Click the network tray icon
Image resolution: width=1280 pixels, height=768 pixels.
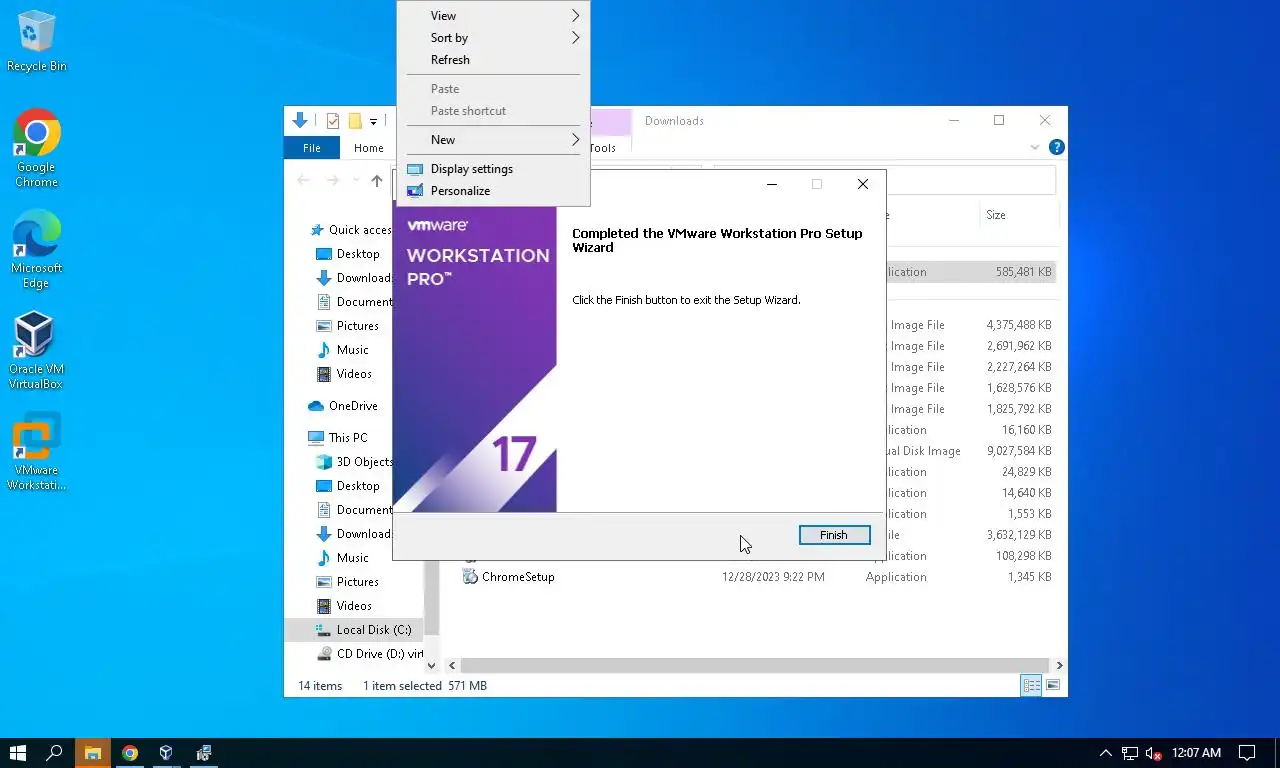tap(1130, 753)
